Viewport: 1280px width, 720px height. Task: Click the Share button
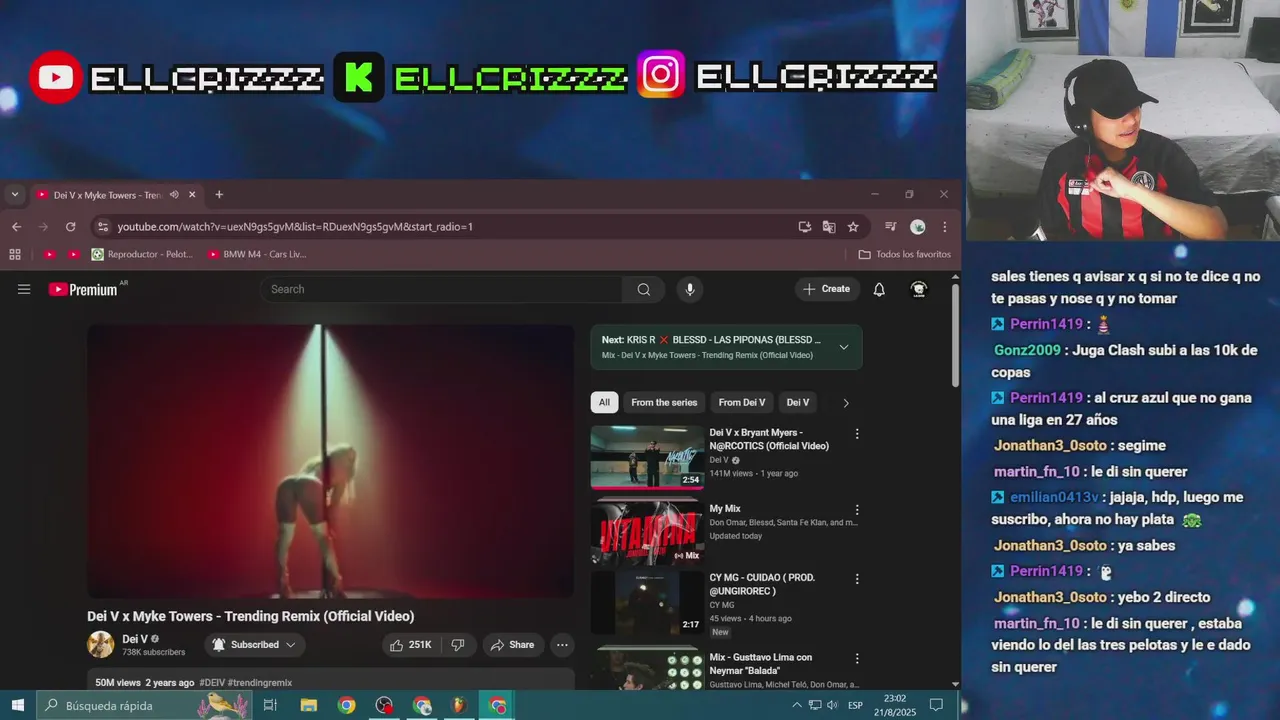point(511,645)
